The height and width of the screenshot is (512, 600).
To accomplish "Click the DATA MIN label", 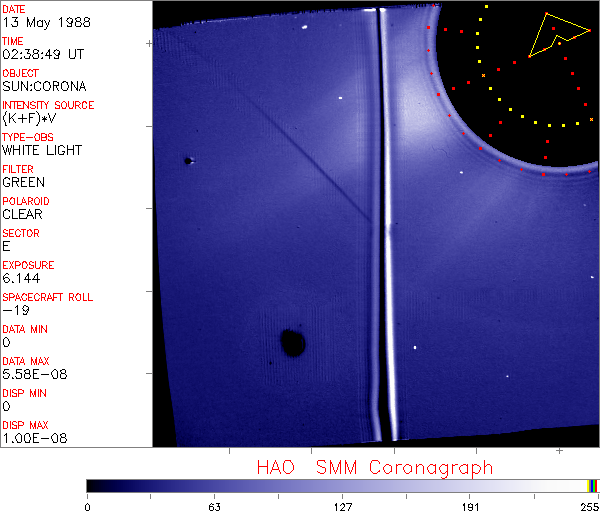I will pyautogui.click(x=25, y=329).
